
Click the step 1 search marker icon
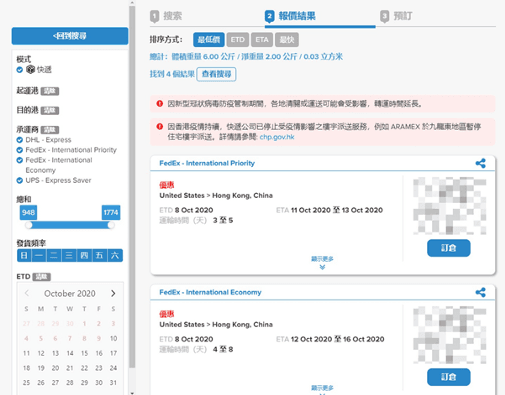154,16
